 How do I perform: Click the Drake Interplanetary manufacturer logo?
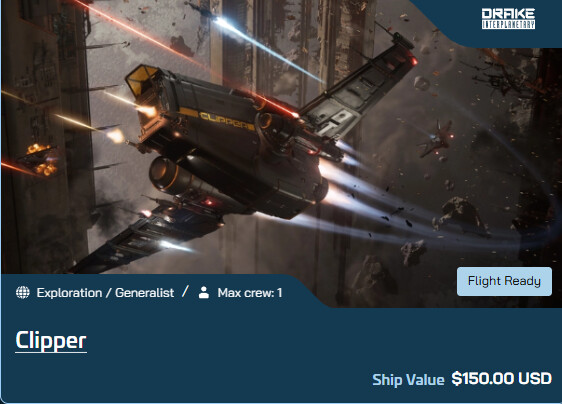tap(508, 19)
